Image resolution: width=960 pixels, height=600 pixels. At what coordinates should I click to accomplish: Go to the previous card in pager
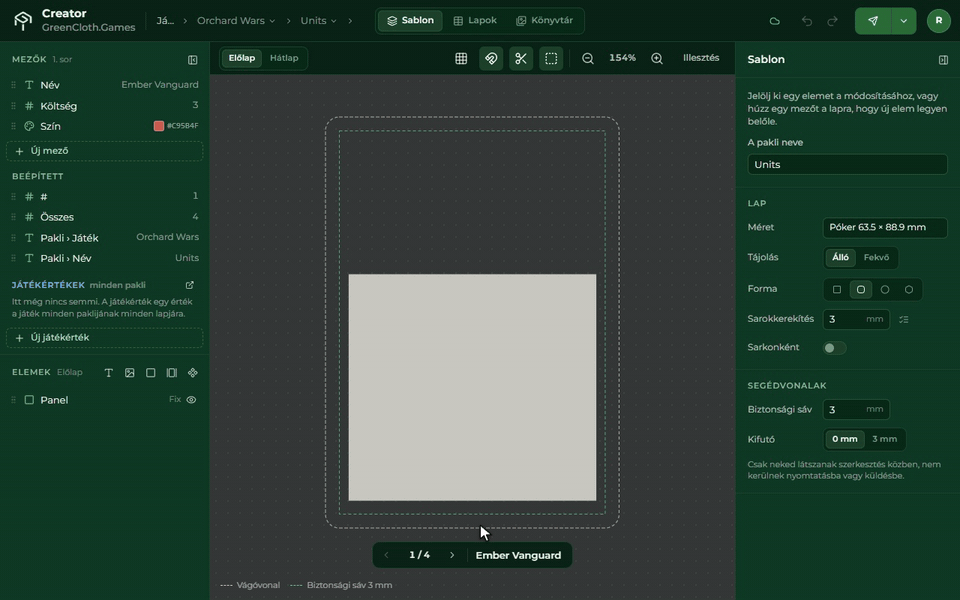pos(386,555)
